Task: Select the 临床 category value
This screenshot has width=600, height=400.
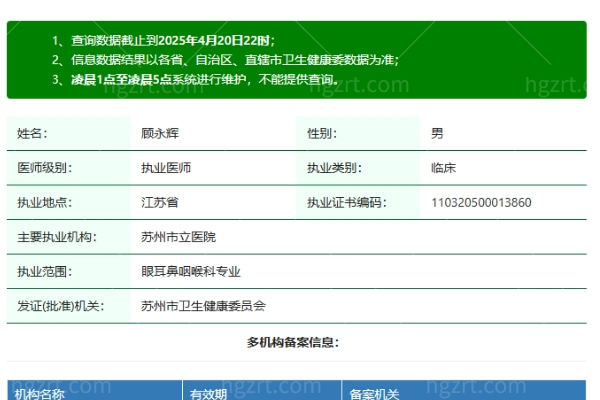Action: (443, 168)
